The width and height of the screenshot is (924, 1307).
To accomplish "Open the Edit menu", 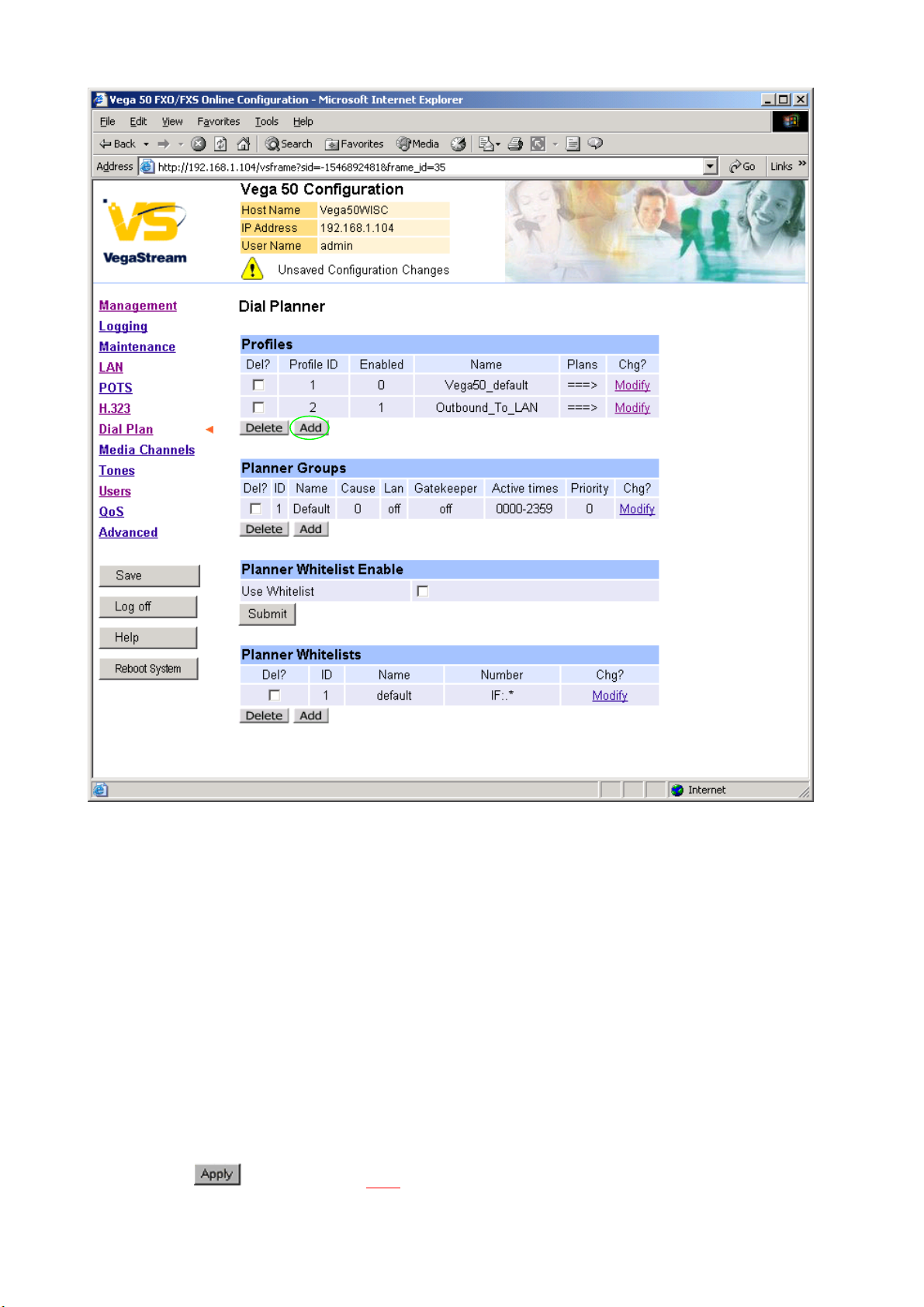I will (138, 122).
